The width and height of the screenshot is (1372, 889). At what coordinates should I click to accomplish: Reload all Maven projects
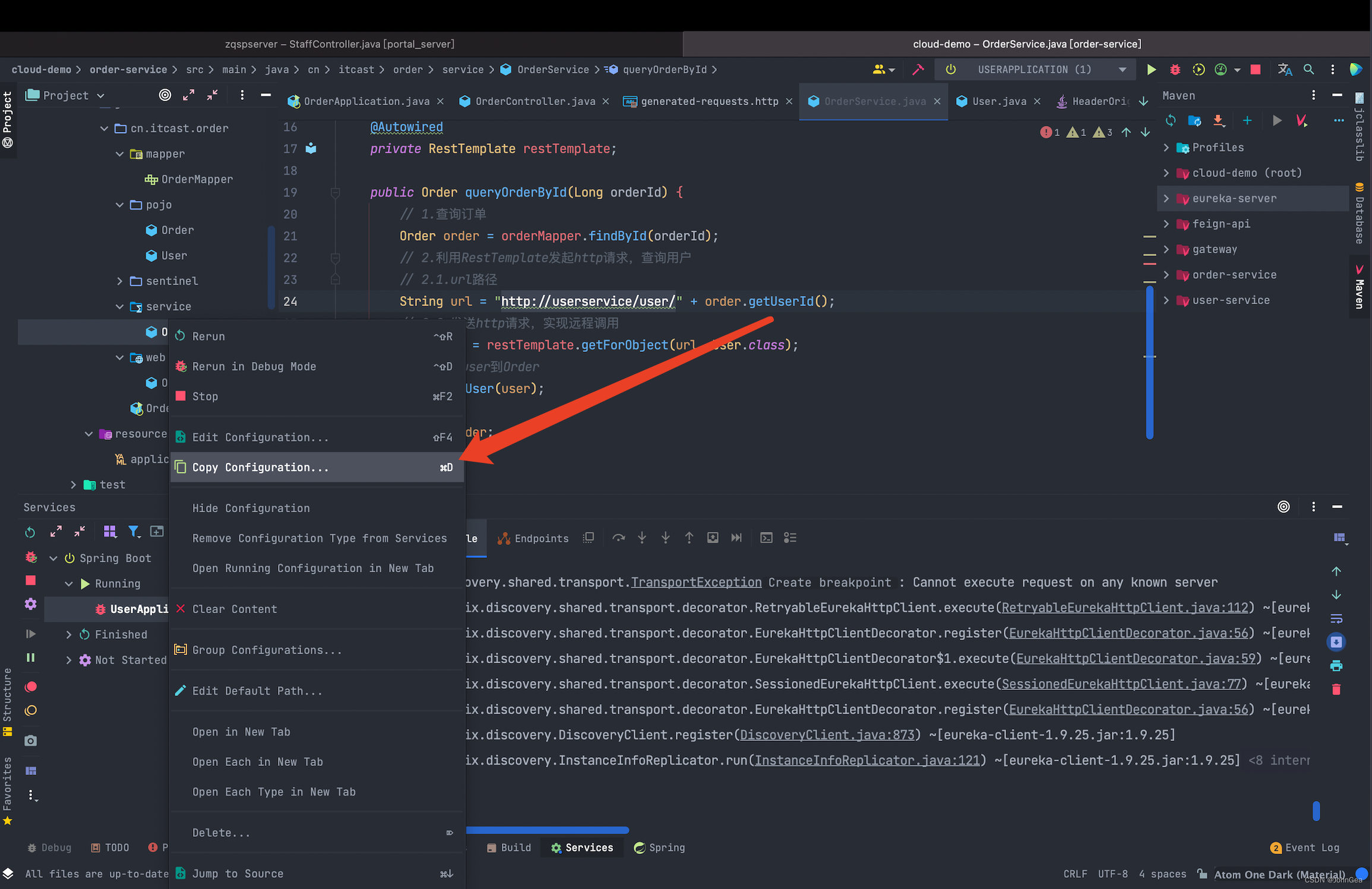coord(1171,121)
